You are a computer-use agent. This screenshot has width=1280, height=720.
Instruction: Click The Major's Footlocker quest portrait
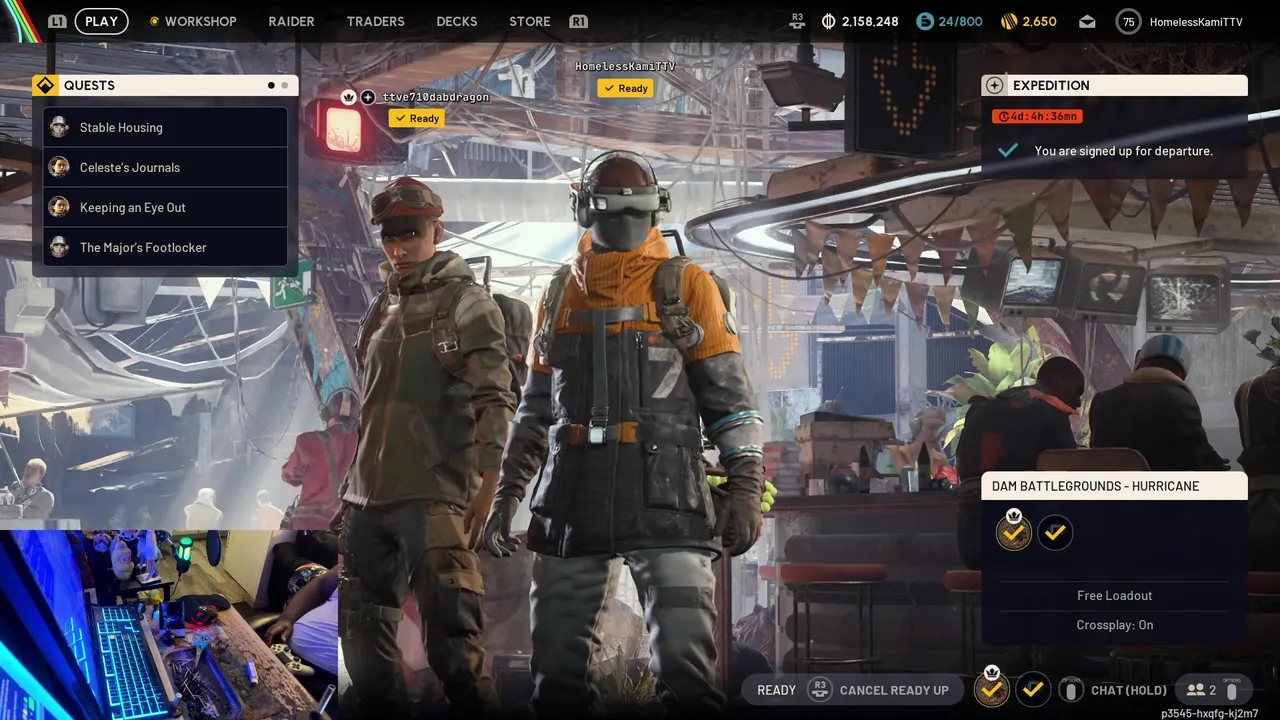[60, 247]
